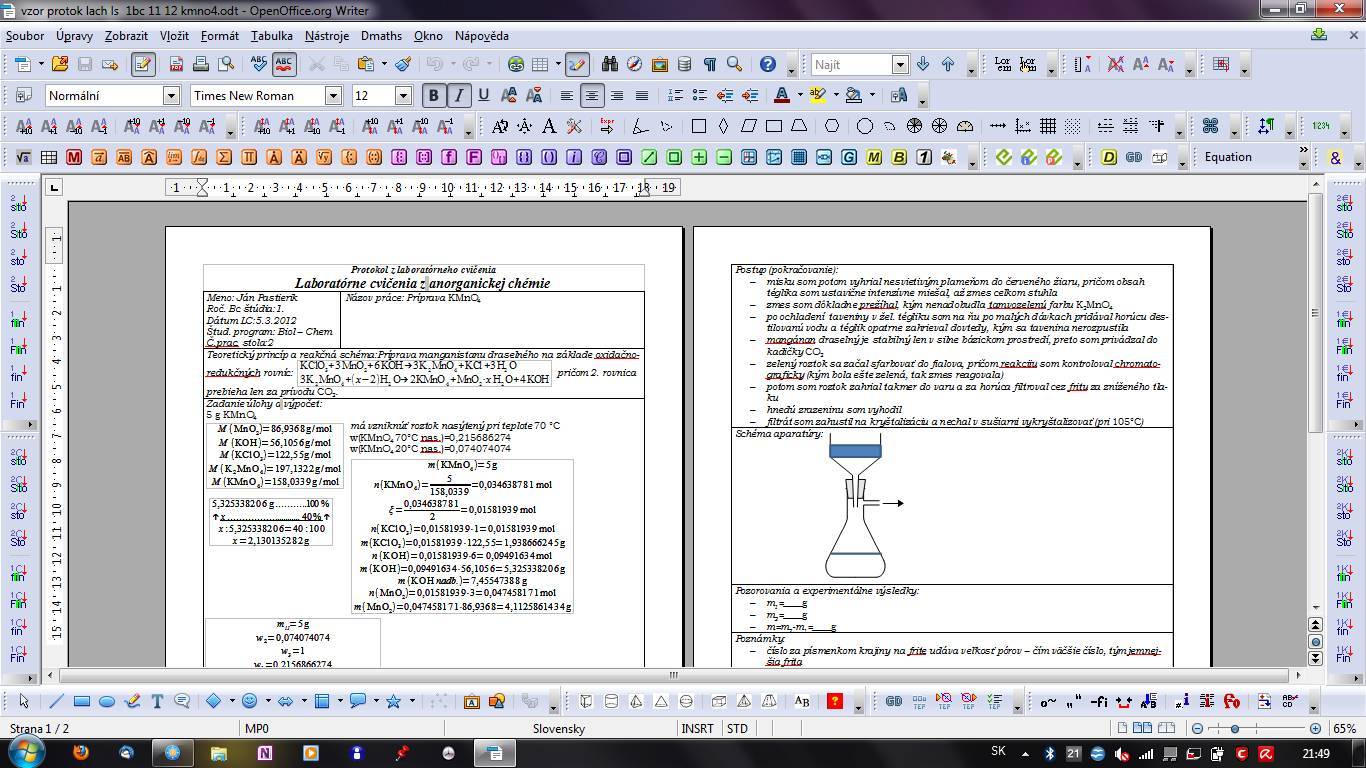Open the Najít search field dropdown
Image resolution: width=1366 pixels, height=768 pixels.
tap(900, 65)
